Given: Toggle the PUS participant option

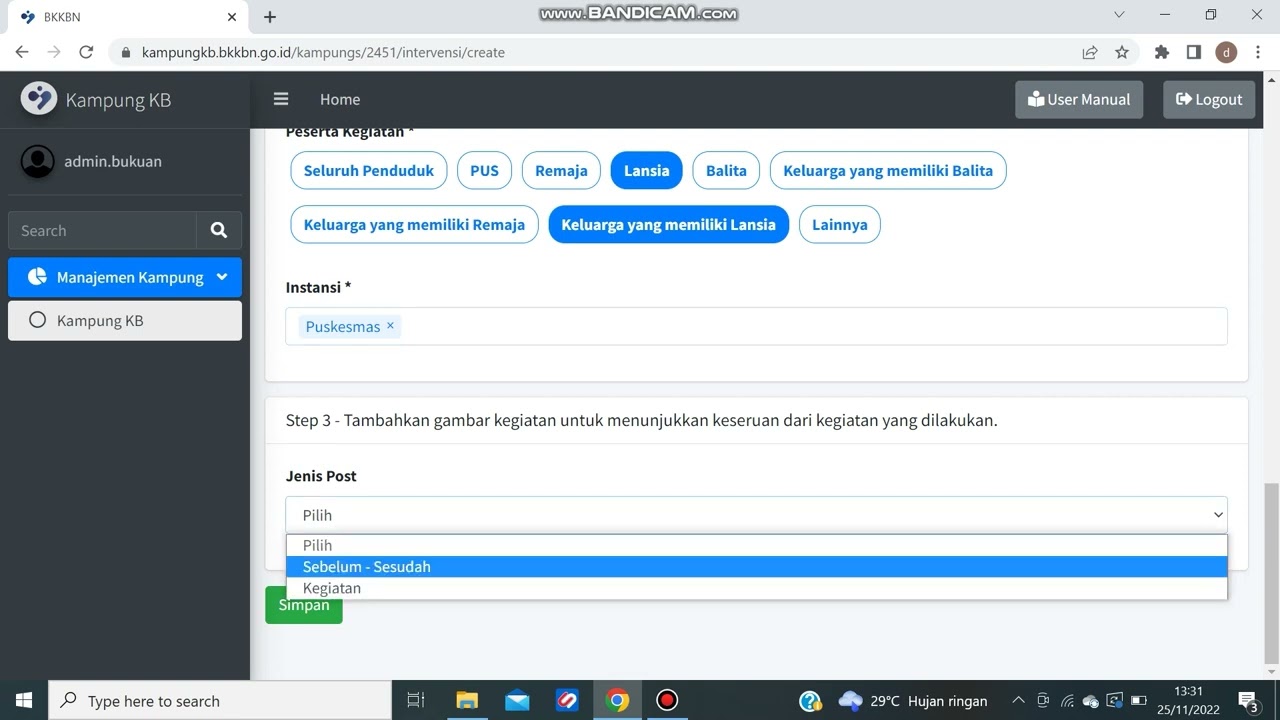Looking at the screenshot, I should point(484,170).
